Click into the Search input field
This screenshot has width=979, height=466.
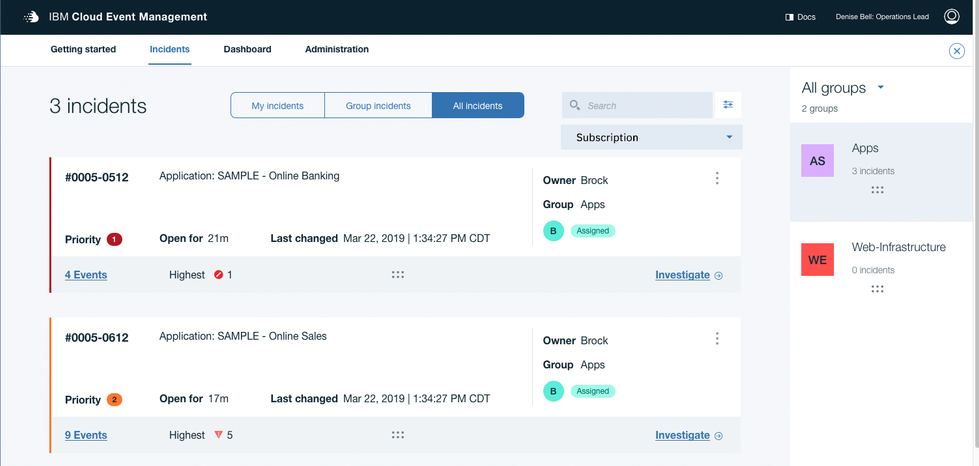pos(637,105)
